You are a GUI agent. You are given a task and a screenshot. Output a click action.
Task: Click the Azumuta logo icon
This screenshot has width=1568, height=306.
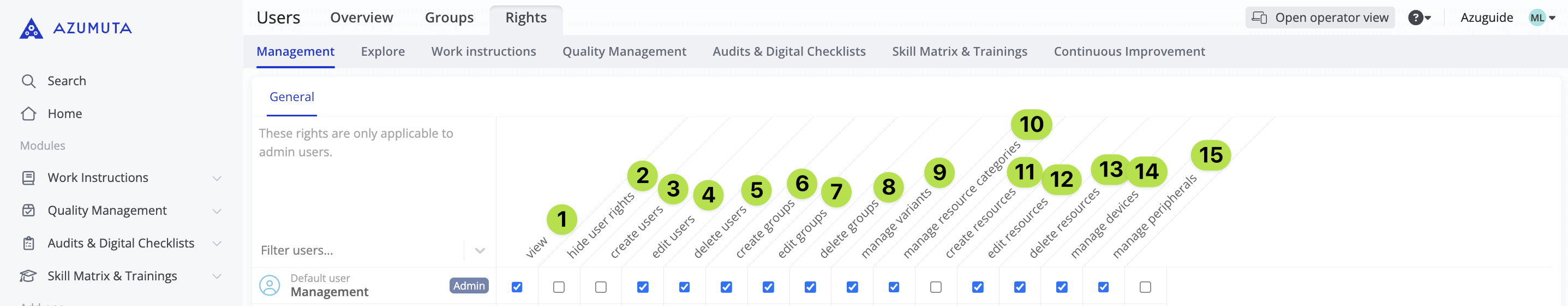pyautogui.click(x=31, y=28)
